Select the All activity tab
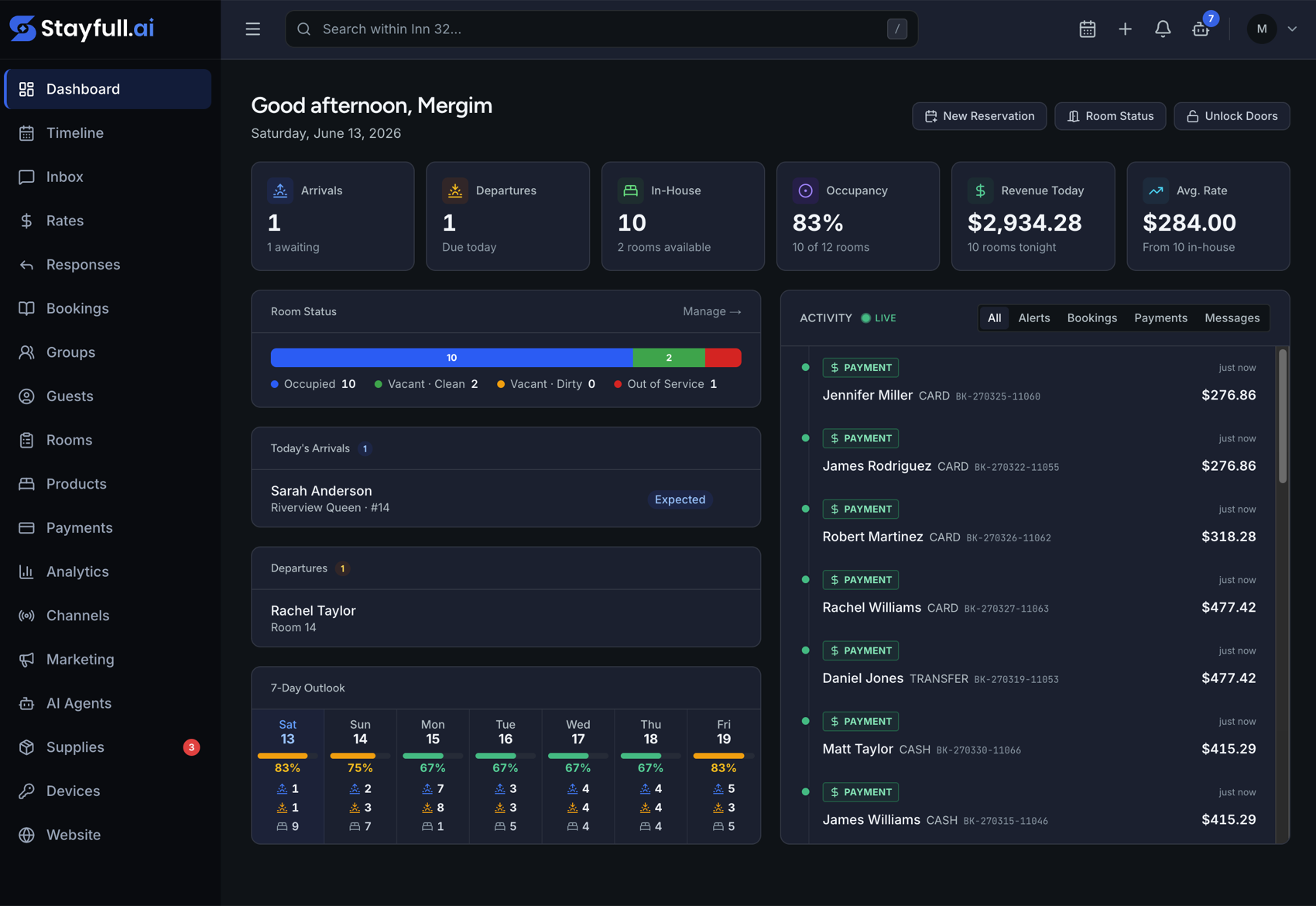 [x=994, y=318]
